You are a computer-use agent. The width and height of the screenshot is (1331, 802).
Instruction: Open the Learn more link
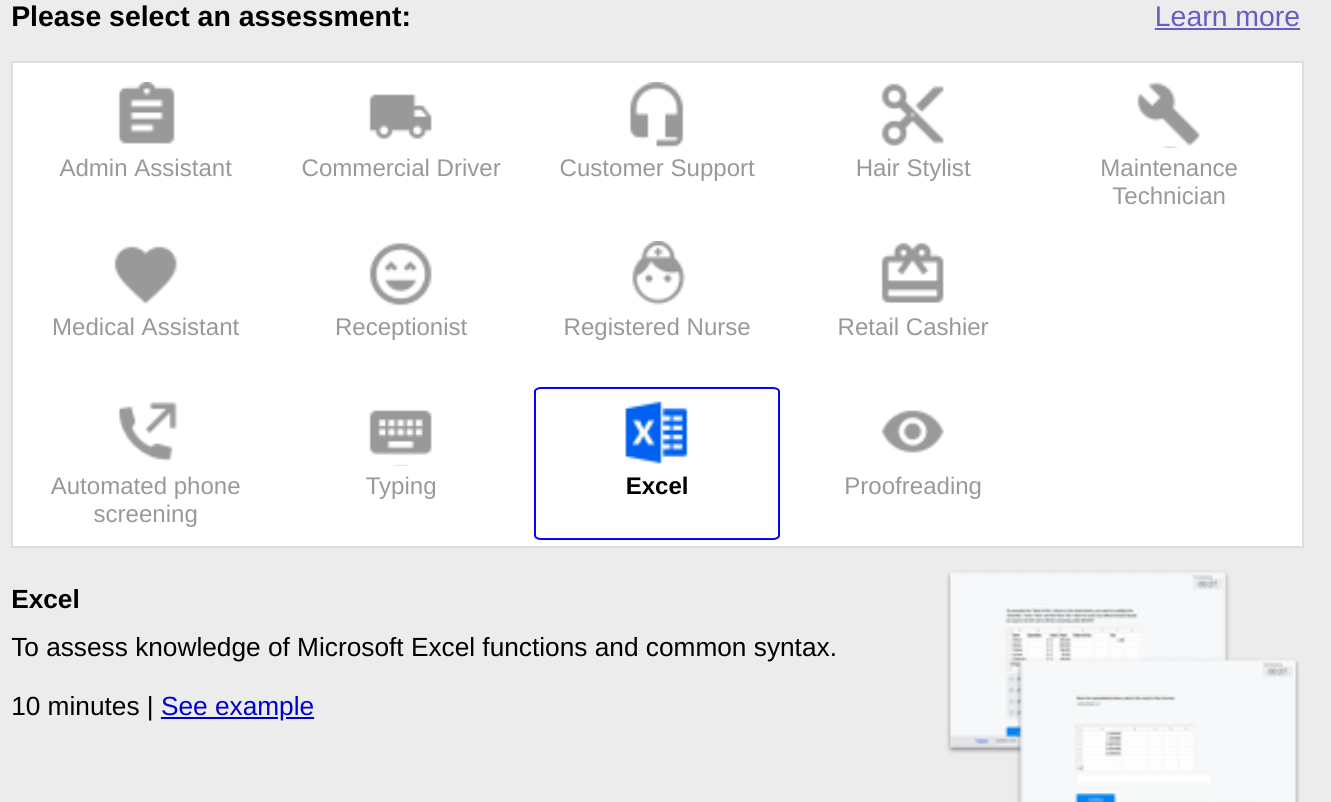[1227, 17]
